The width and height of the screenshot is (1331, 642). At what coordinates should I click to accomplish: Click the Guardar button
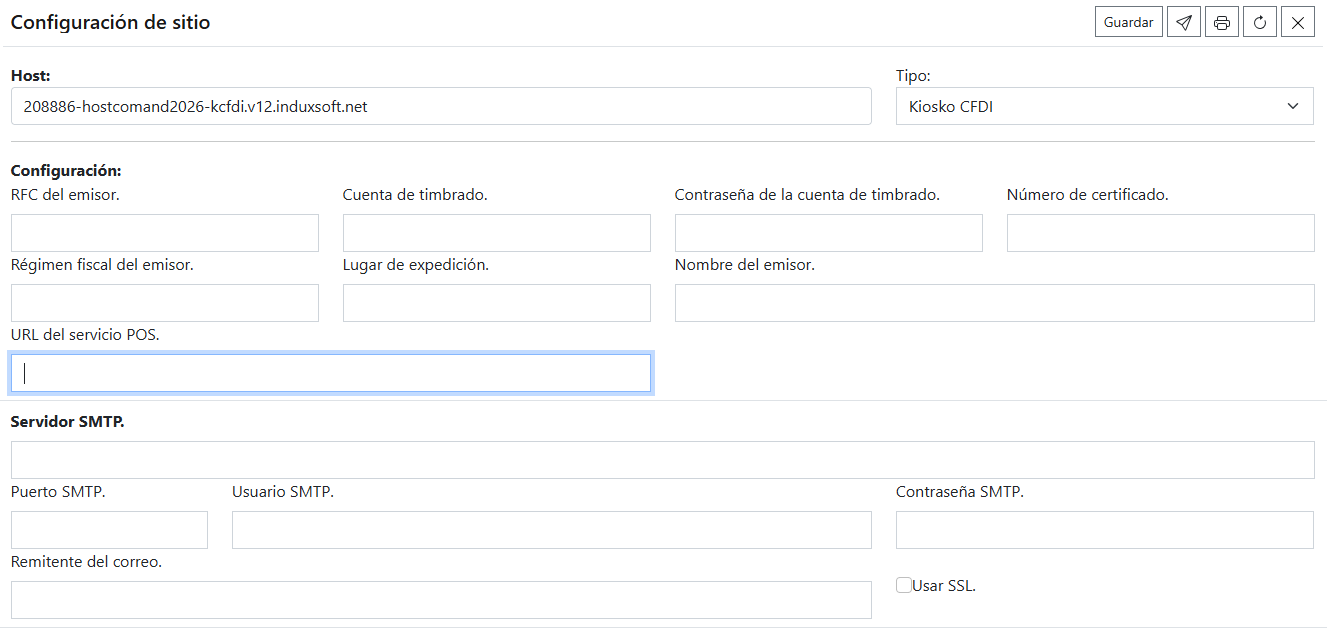pyautogui.click(x=1129, y=22)
